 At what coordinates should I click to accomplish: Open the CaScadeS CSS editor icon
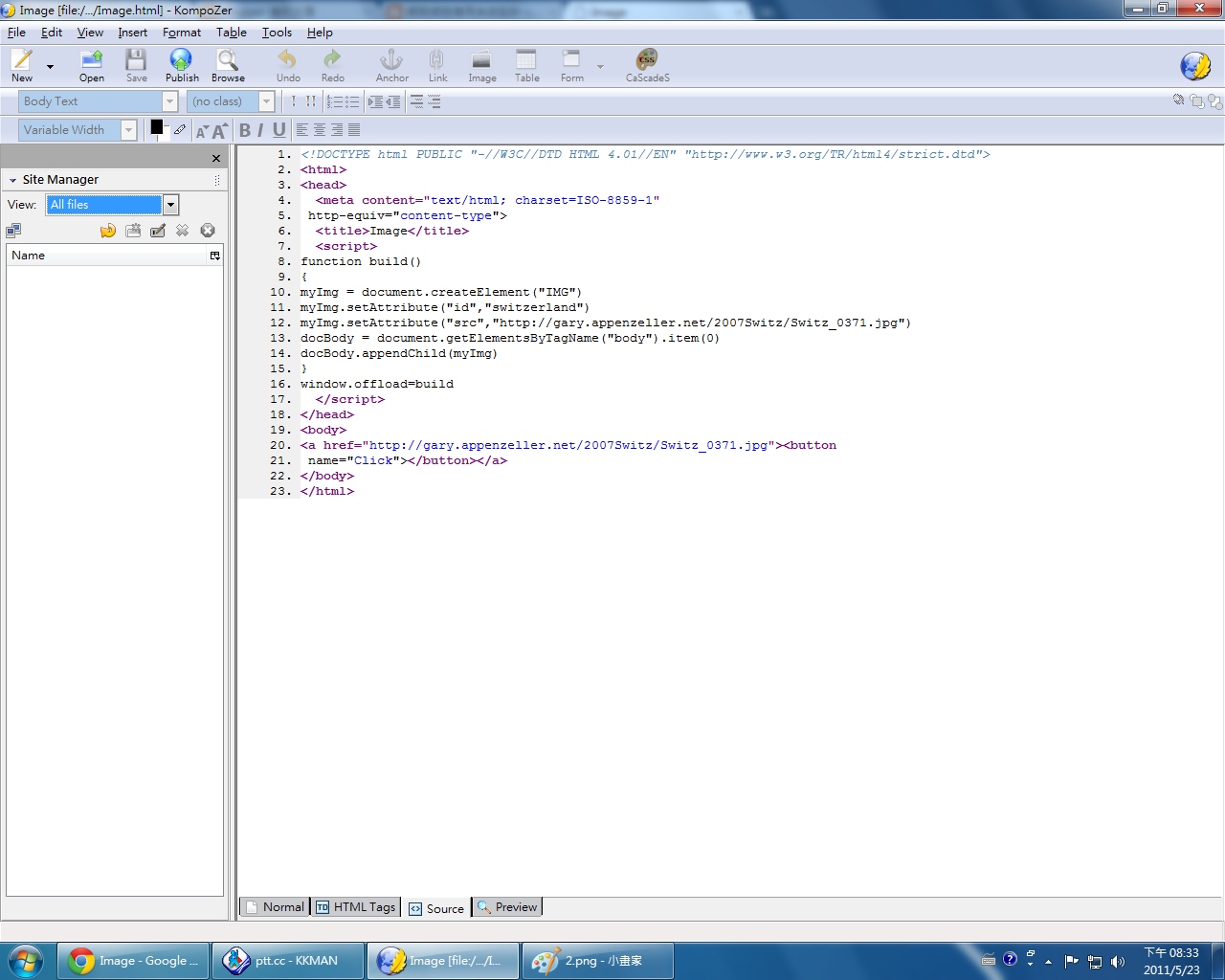[647, 60]
